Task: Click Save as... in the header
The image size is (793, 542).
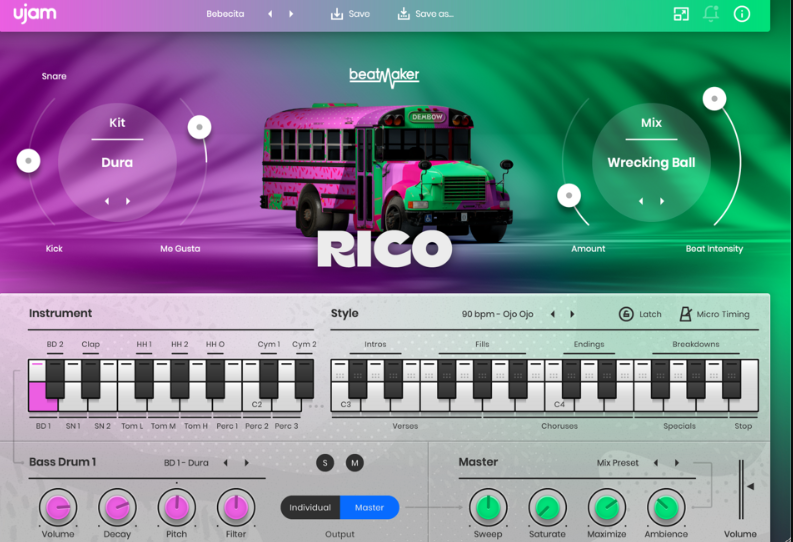Action: tap(425, 14)
